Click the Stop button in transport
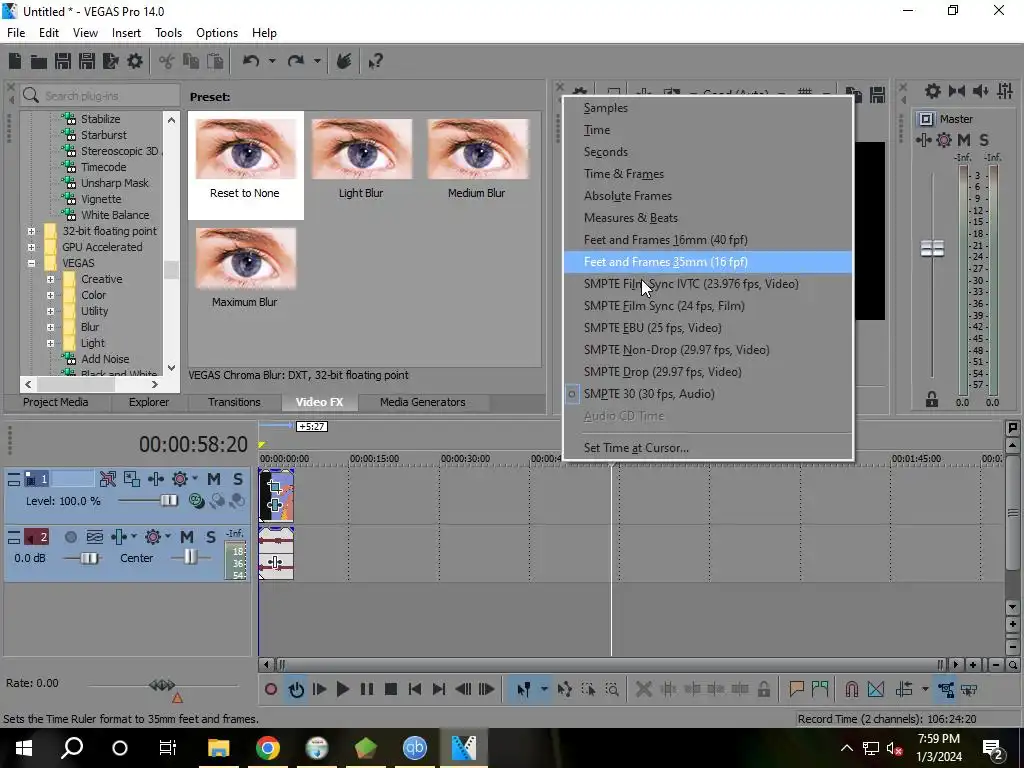1024x768 pixels. click(391, 689)
